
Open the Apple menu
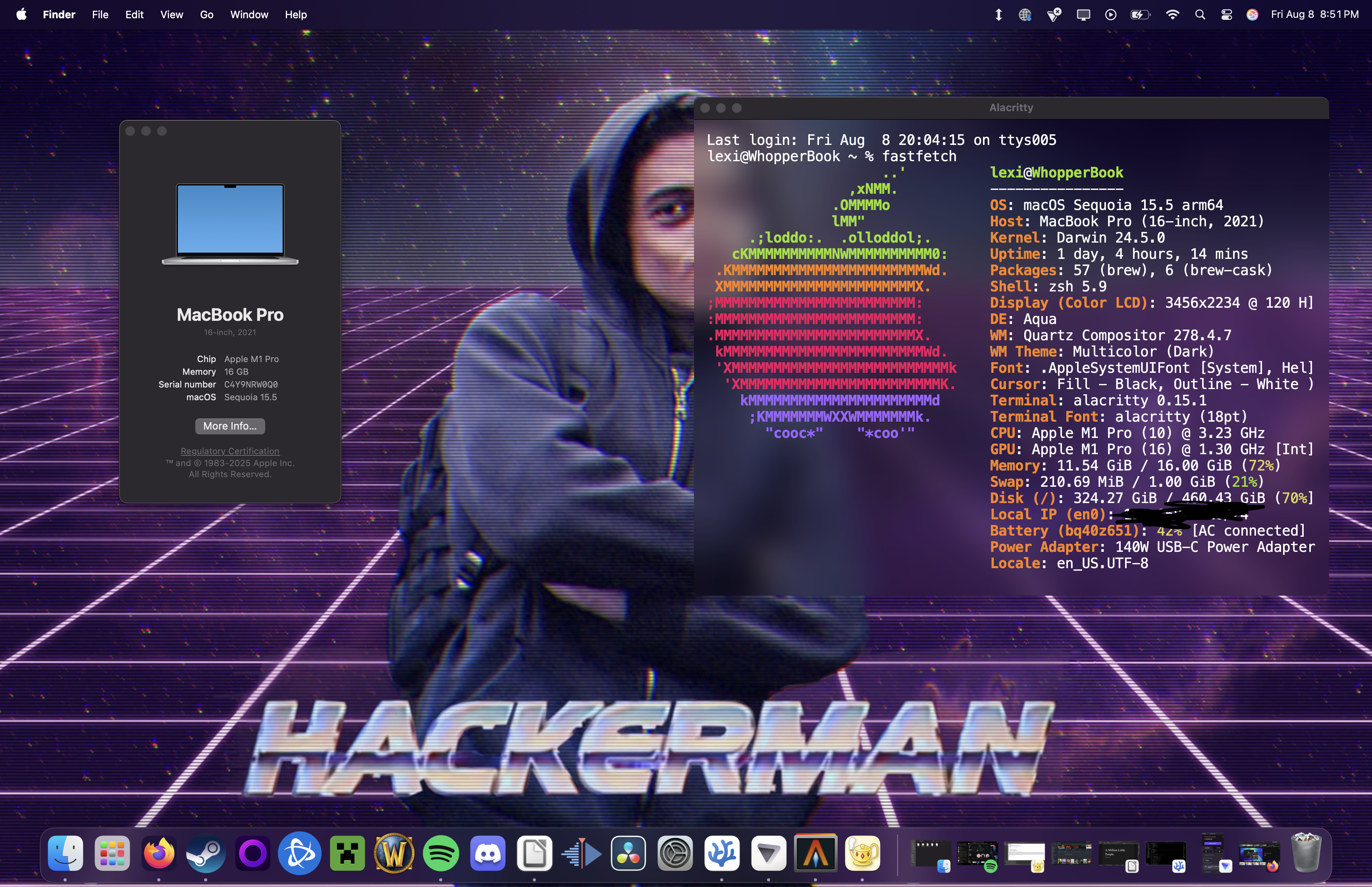pyautogui.click(x=21, y=14)
